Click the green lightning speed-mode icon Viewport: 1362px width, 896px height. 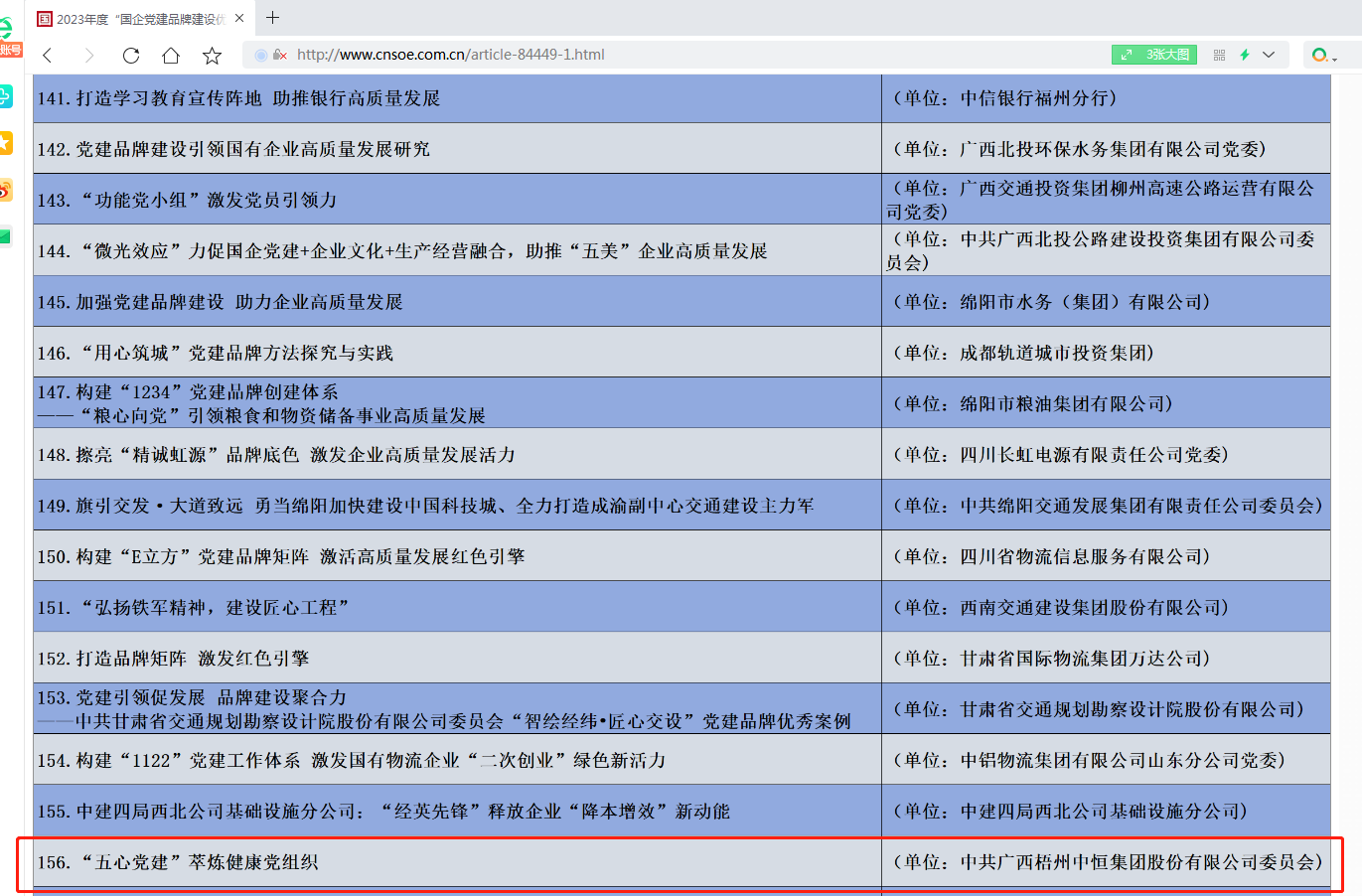1244,55
